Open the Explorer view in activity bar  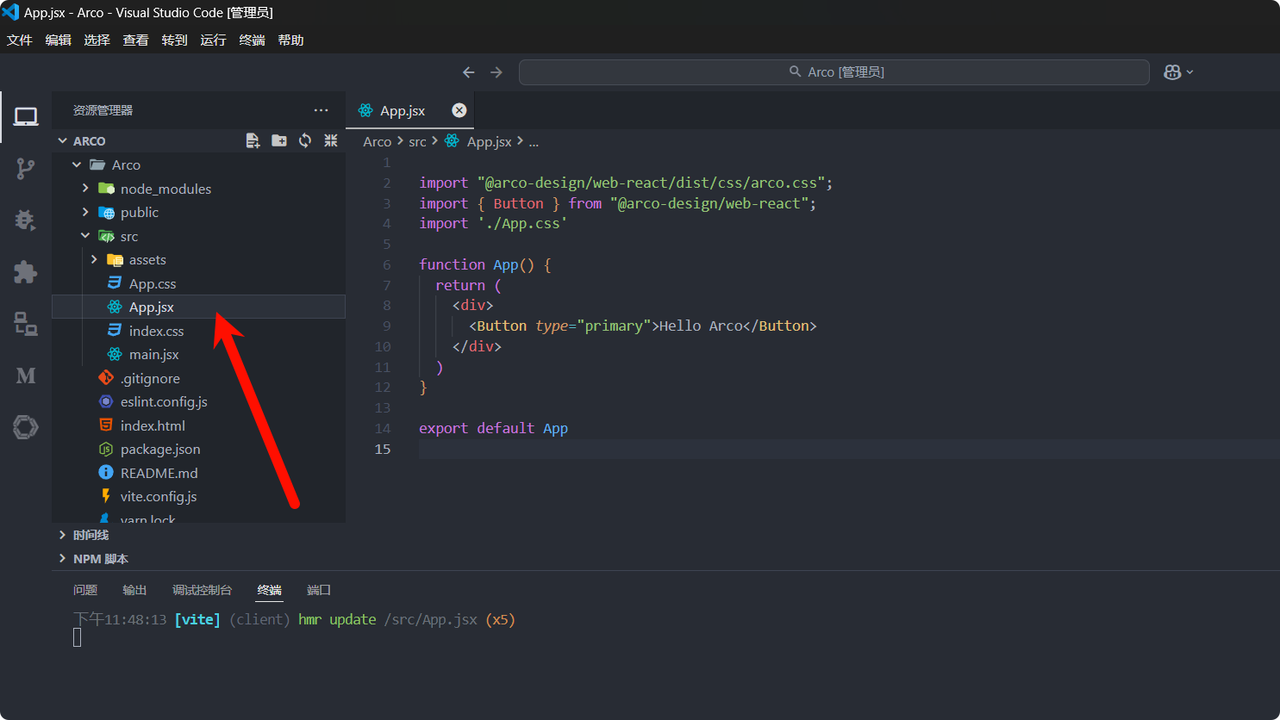click(26, 117)
